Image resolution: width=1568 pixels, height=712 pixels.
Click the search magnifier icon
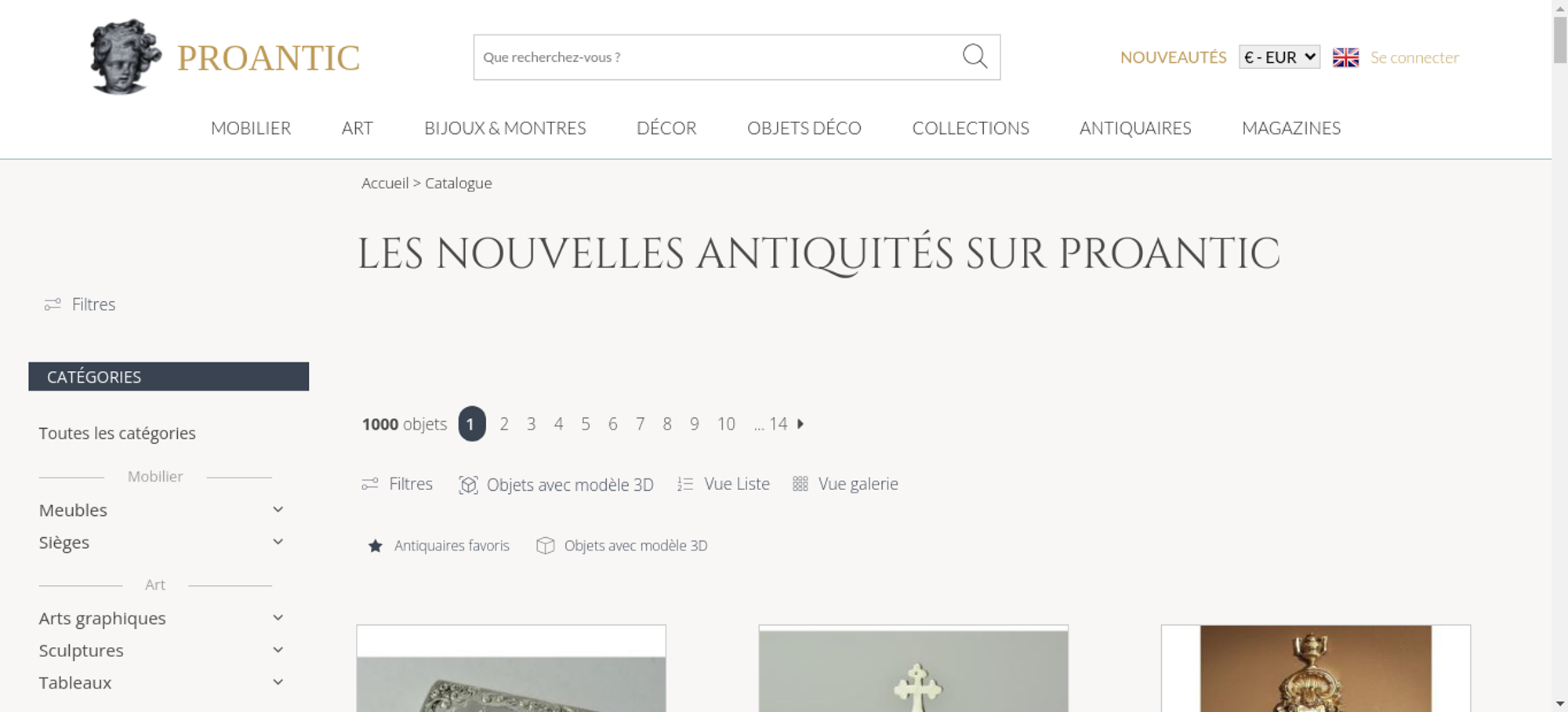pos(975,56)
